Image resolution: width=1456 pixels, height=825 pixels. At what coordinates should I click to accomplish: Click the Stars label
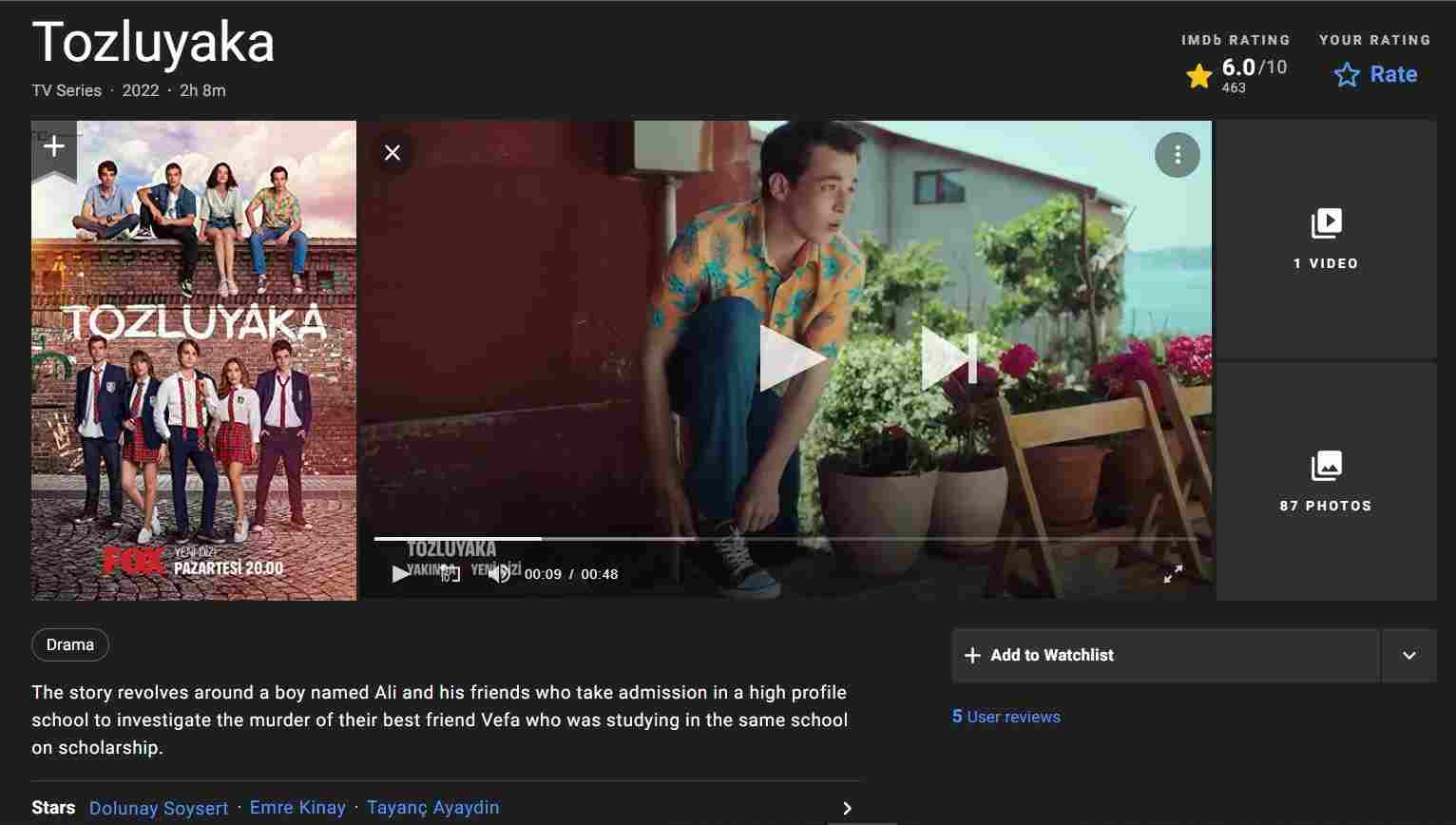tap(53, 808)
